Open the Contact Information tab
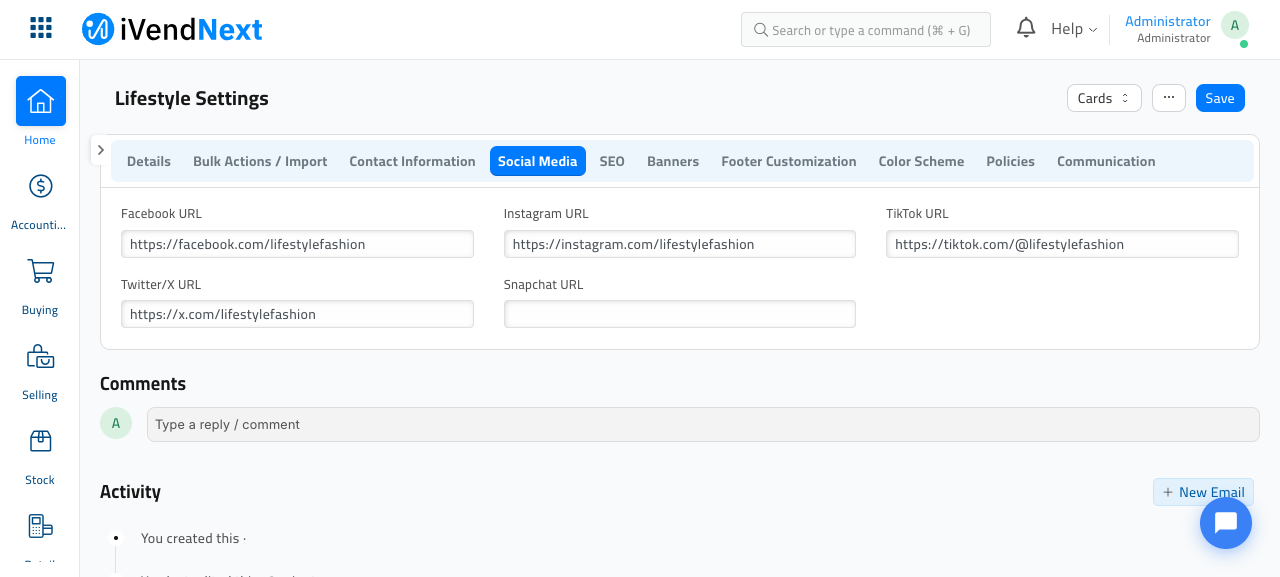 click(412, 161)
